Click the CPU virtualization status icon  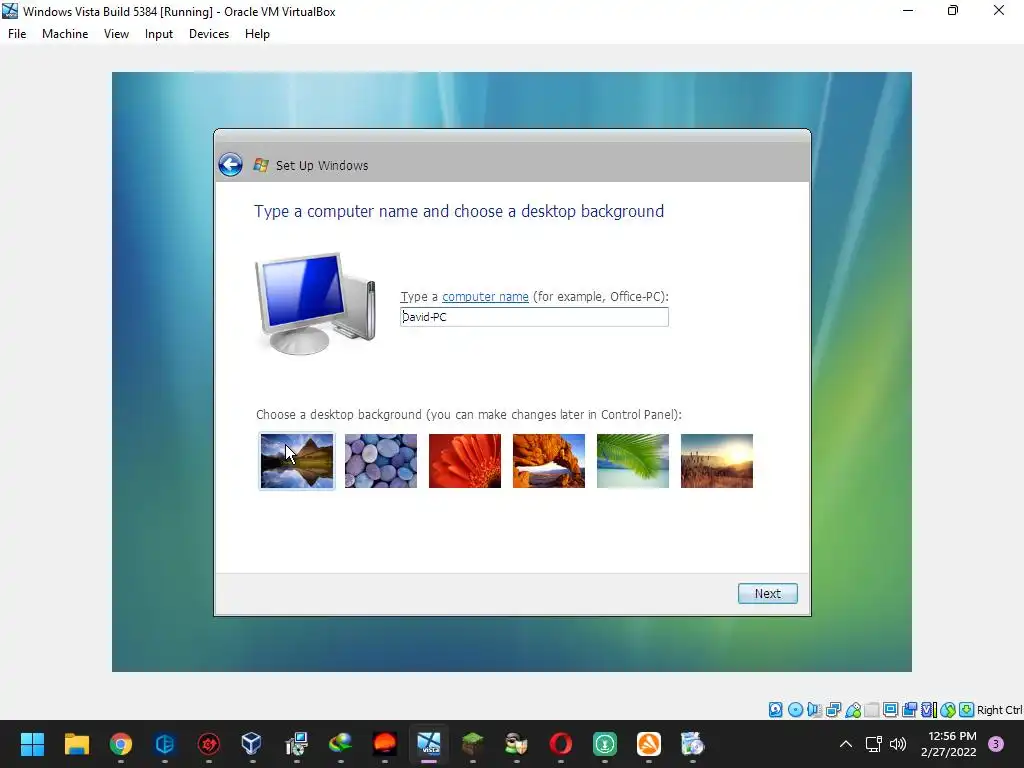coord(929,709)
